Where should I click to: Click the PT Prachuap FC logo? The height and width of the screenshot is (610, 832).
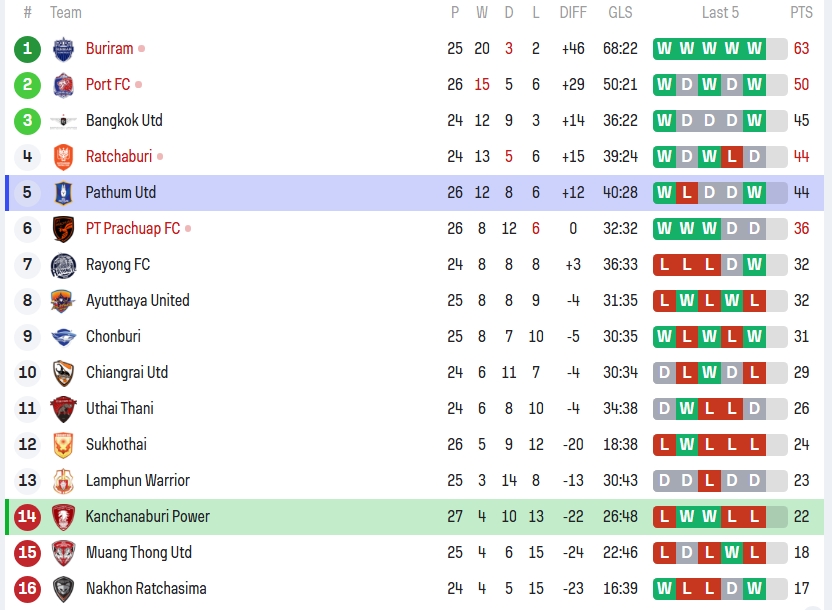[x=63, y=229]
